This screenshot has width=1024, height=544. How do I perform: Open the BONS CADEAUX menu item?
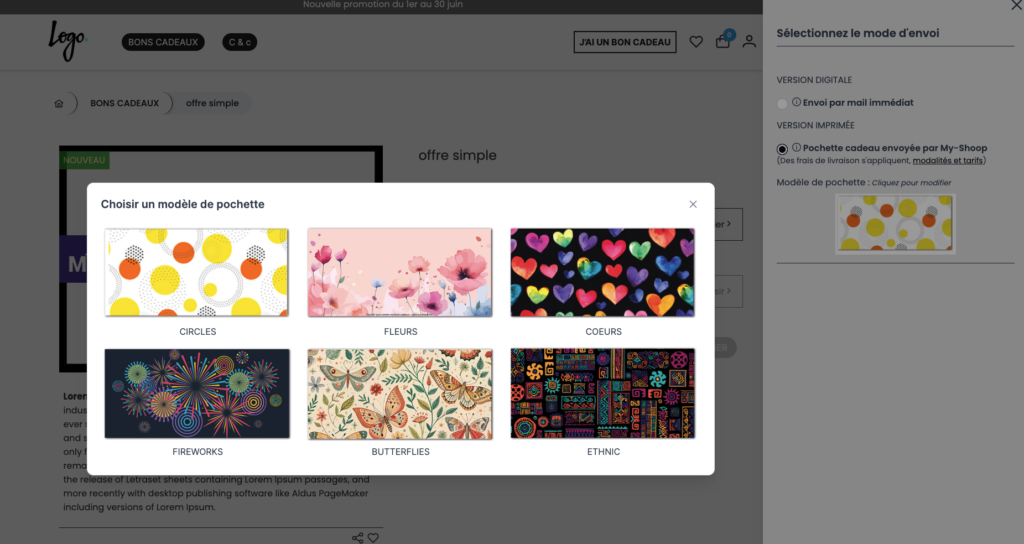coord(163,42)
